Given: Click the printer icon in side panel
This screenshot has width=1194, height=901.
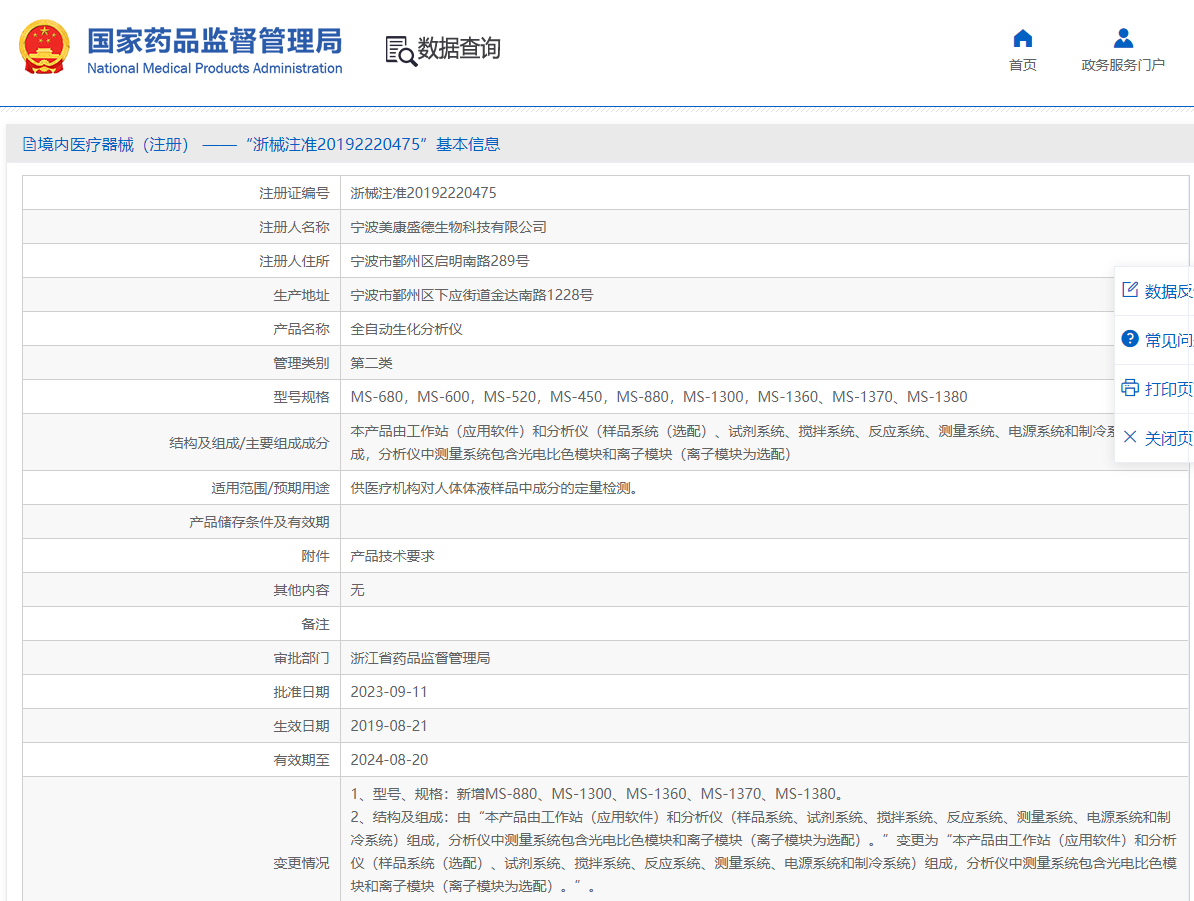Looking at the screenshot, I should [x=1130, y=388].
